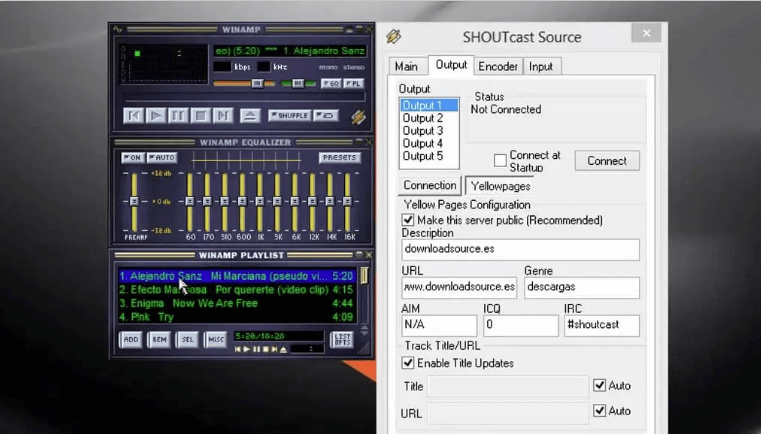Click the Winamp lightning bolt logo icon
The width and height of the screenshot is (761, 434).
tap(358, 117)
